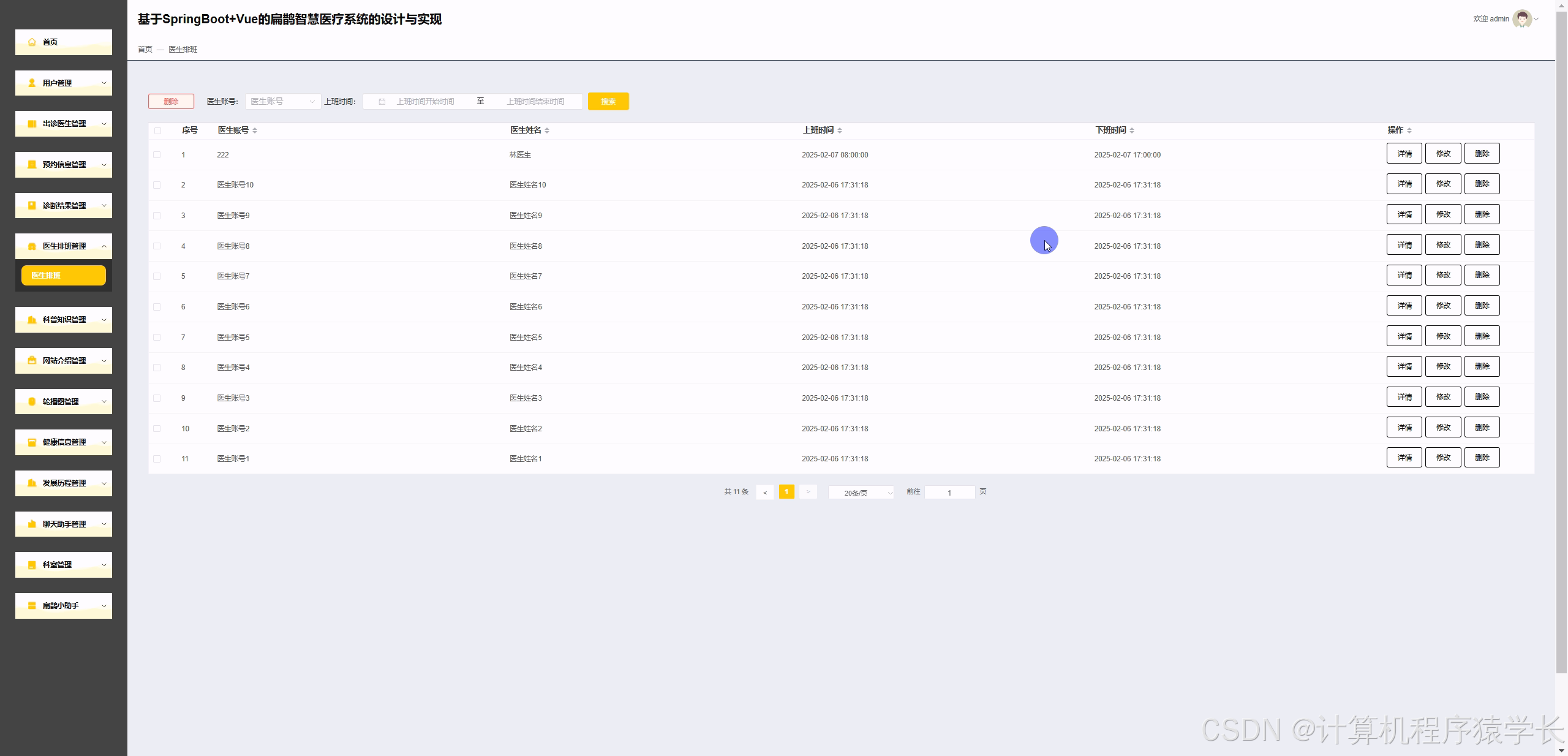The width and height of the screenshot is (1568, 756).
Task: Open the calendar icon in 上班时间 field
Action: coord(381,101)
